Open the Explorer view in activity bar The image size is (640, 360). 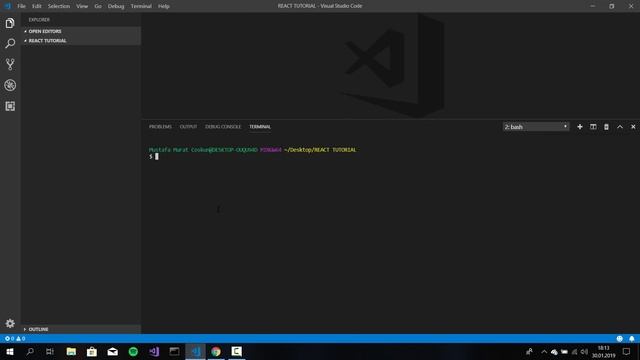click(10, 23)
